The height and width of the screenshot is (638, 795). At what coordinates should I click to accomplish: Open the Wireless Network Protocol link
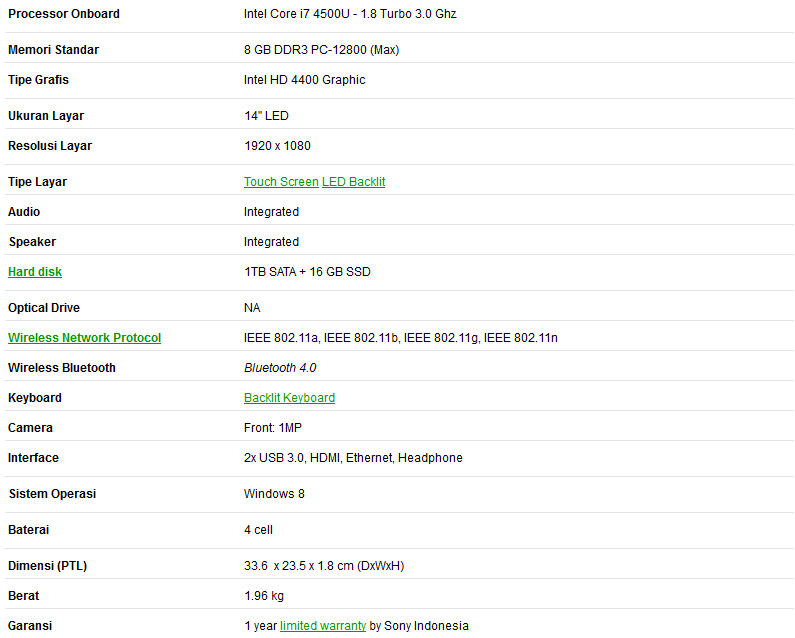(x=85, y=338)
